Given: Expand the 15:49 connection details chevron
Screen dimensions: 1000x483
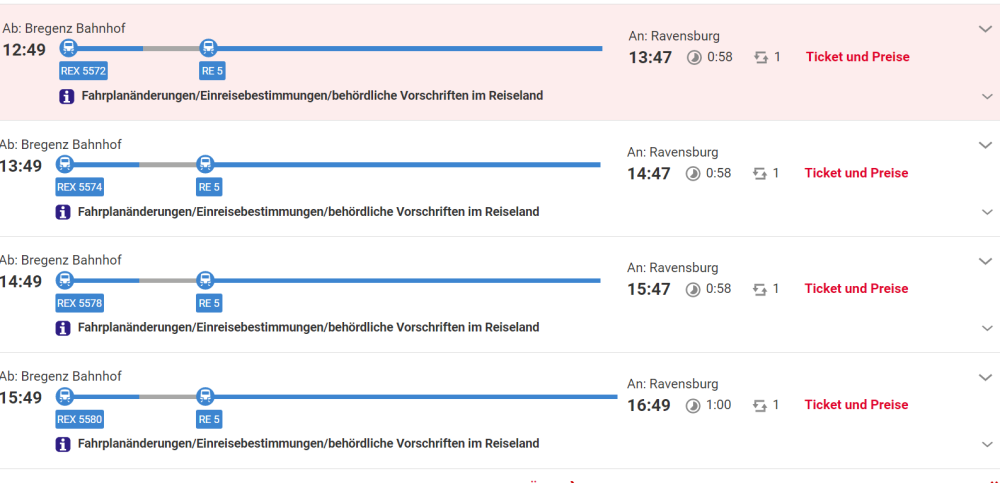Looking at the screenshot, I should [x=985, y=378].
